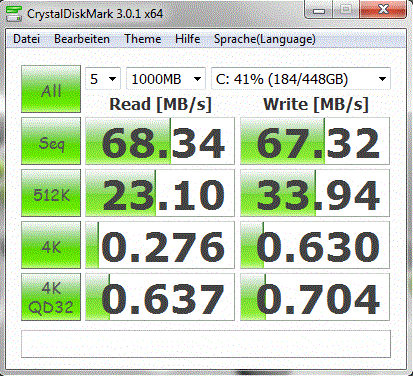Screen dimensions: 413x376
Task: Open the Hilfe menu
Action: [188, 39]
